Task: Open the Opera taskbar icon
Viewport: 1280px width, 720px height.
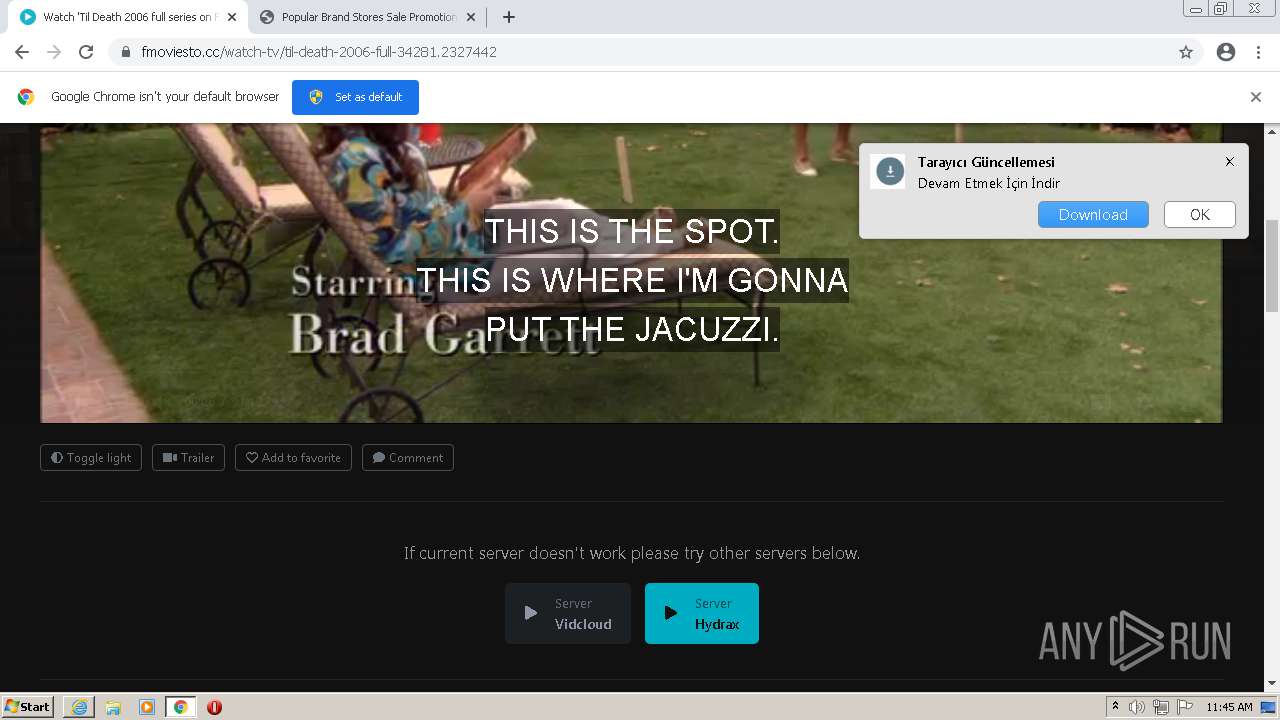Action: 214,707
